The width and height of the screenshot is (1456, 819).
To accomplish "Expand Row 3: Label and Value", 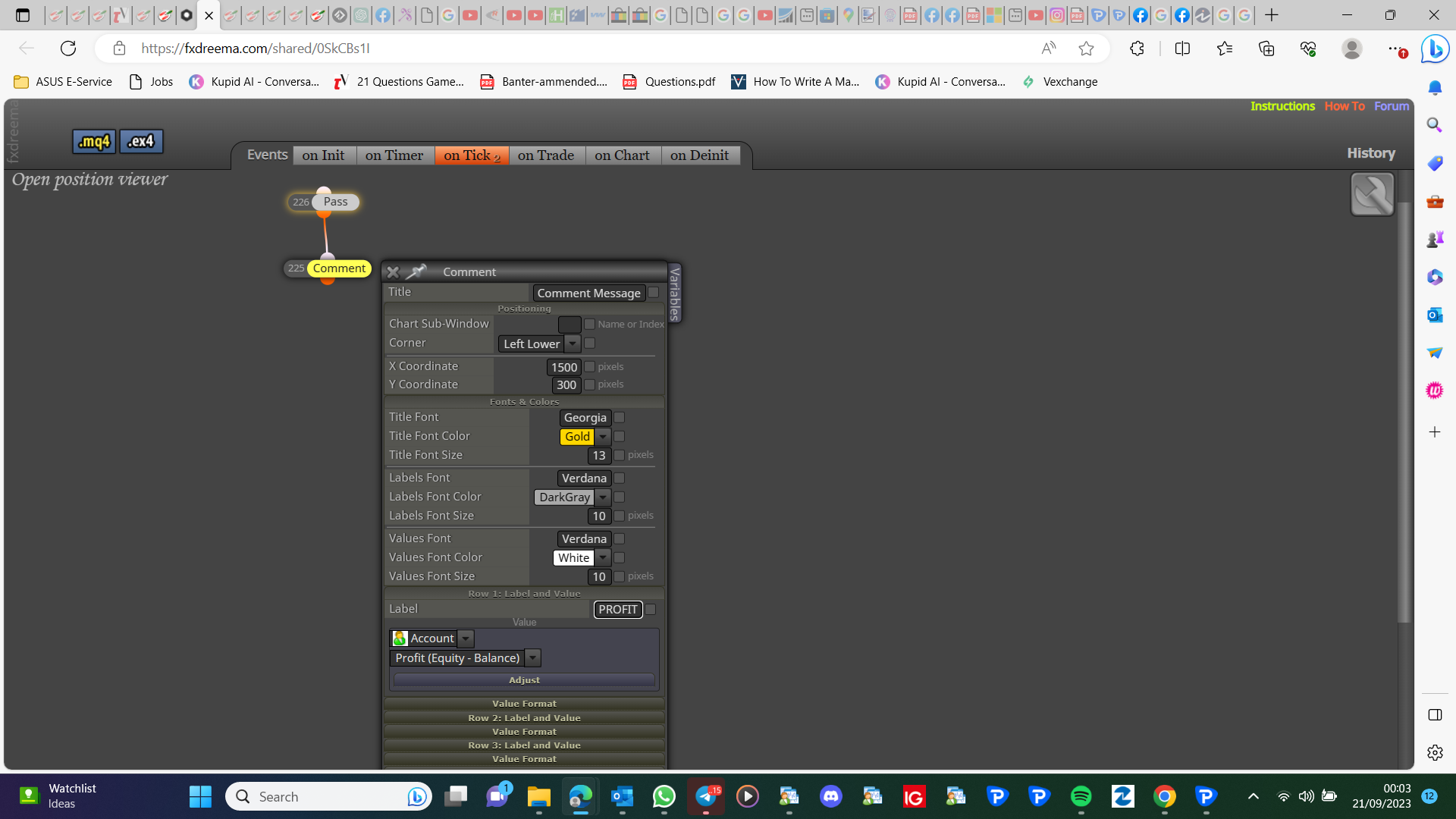I will tap(524, 745).
